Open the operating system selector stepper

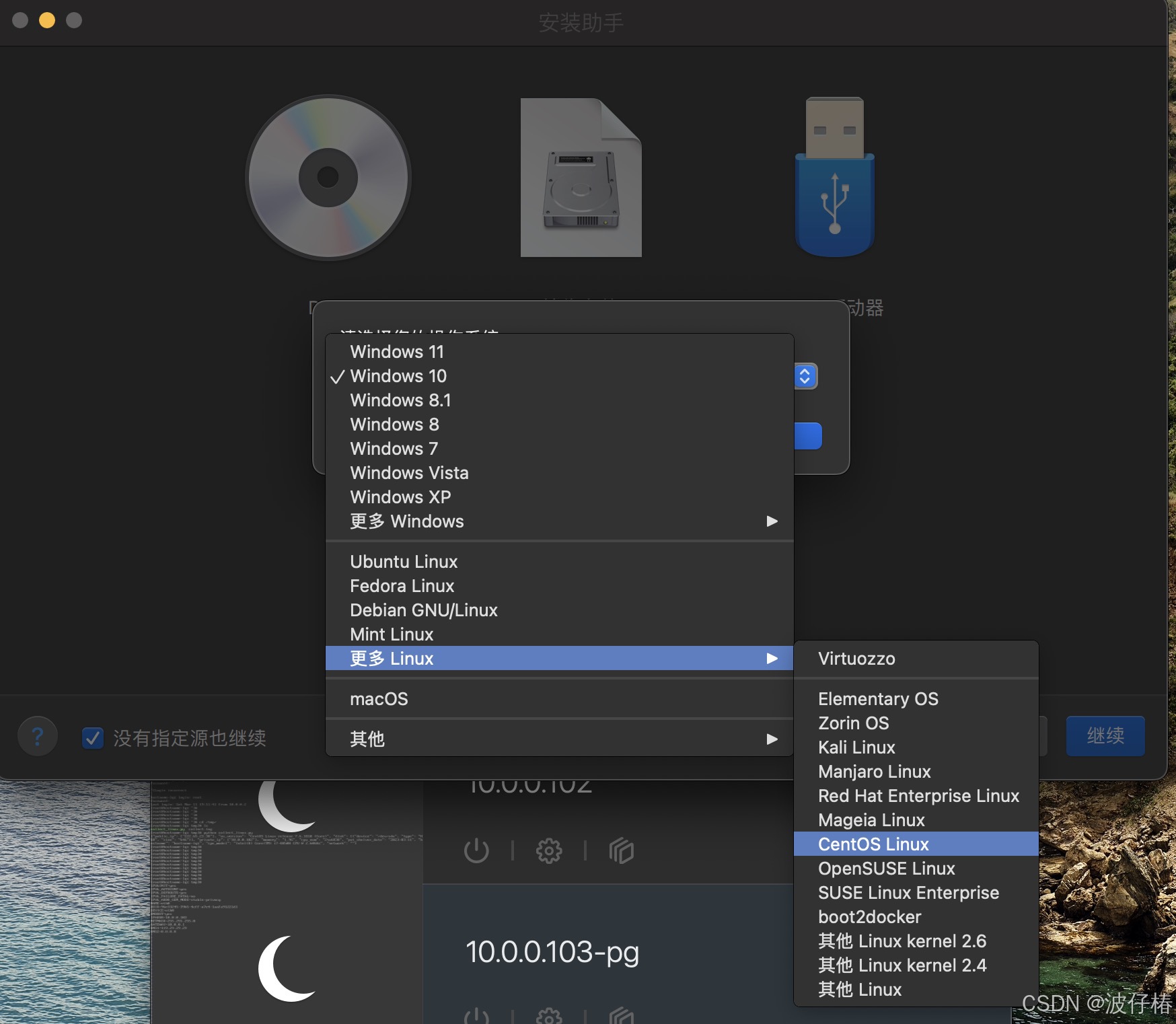click(805, 376)
